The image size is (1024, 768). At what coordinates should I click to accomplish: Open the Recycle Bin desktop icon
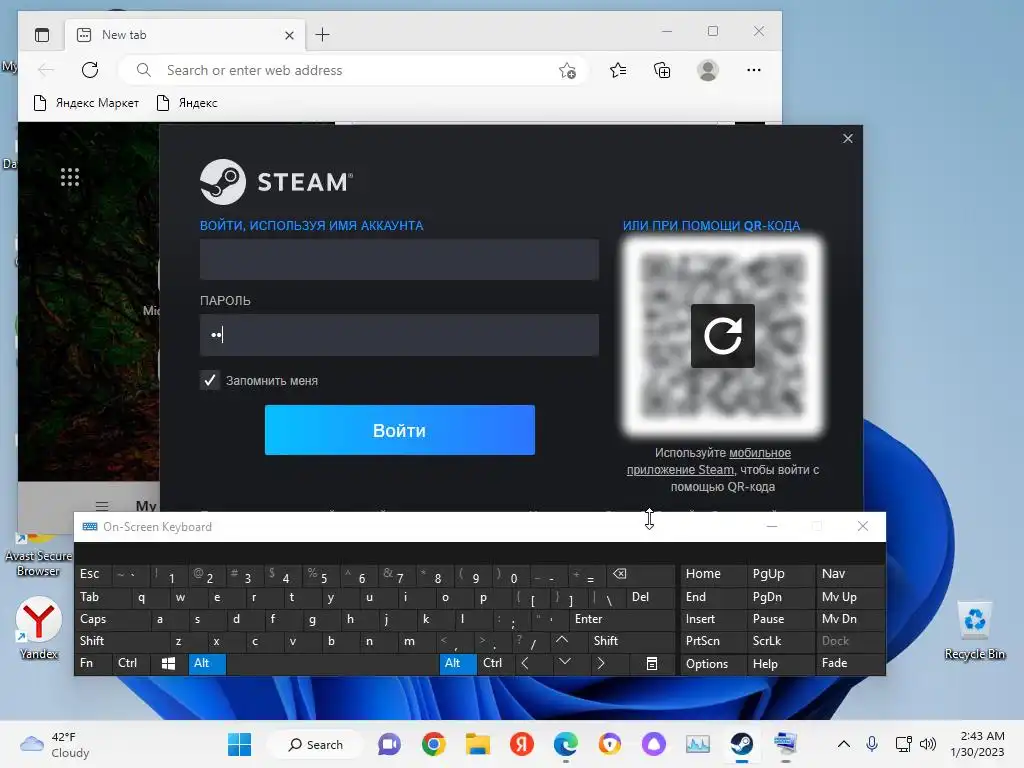974,631
